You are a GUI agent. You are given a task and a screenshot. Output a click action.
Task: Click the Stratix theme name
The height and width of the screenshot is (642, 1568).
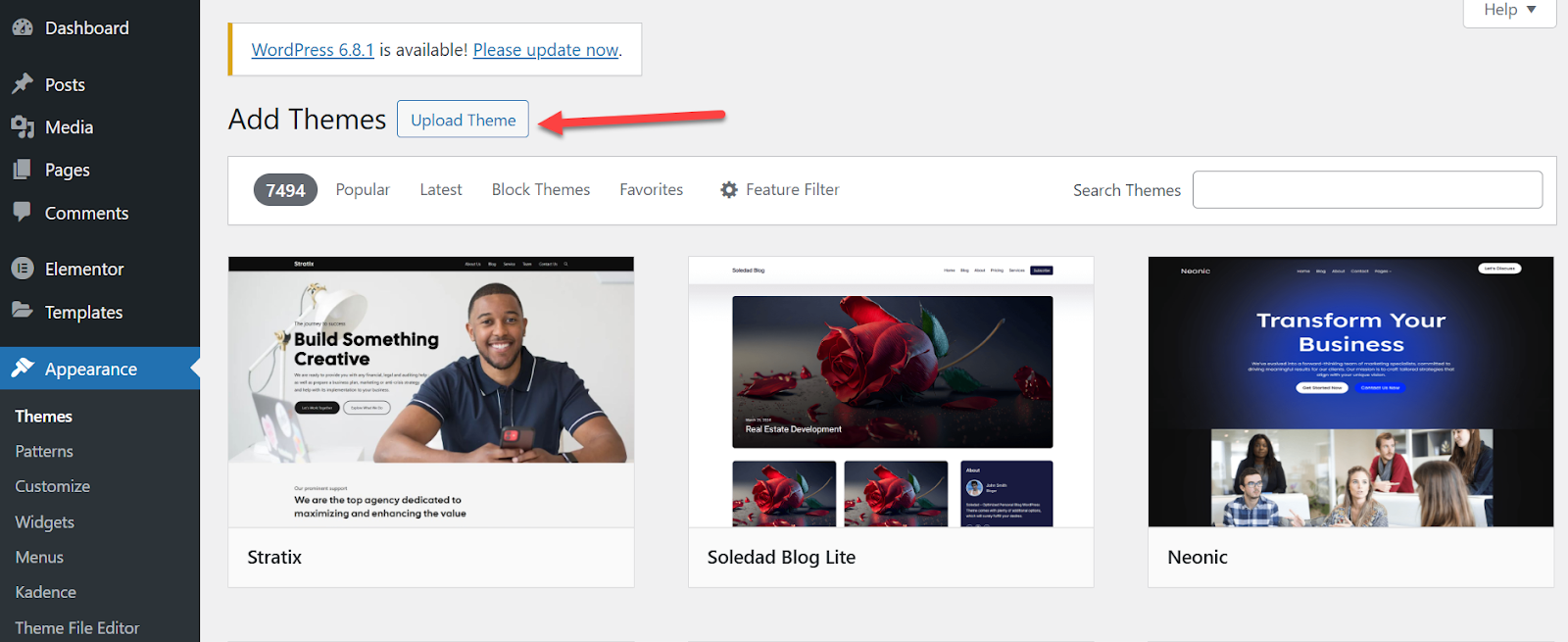(x=274, y=557)
